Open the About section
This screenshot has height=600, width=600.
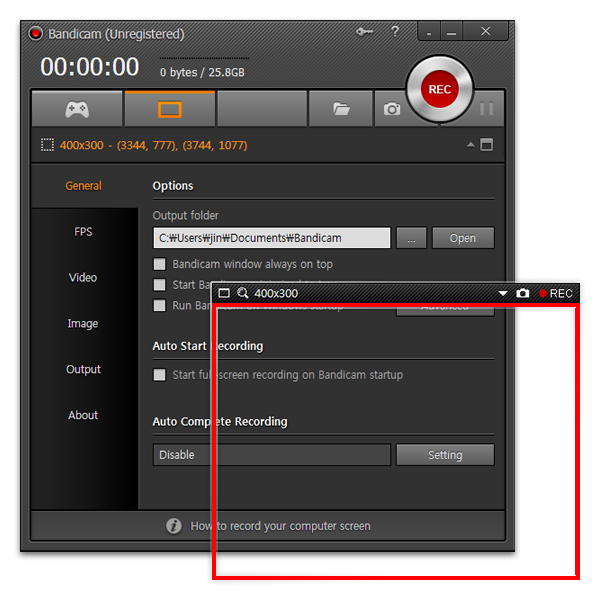coord(83,415)
